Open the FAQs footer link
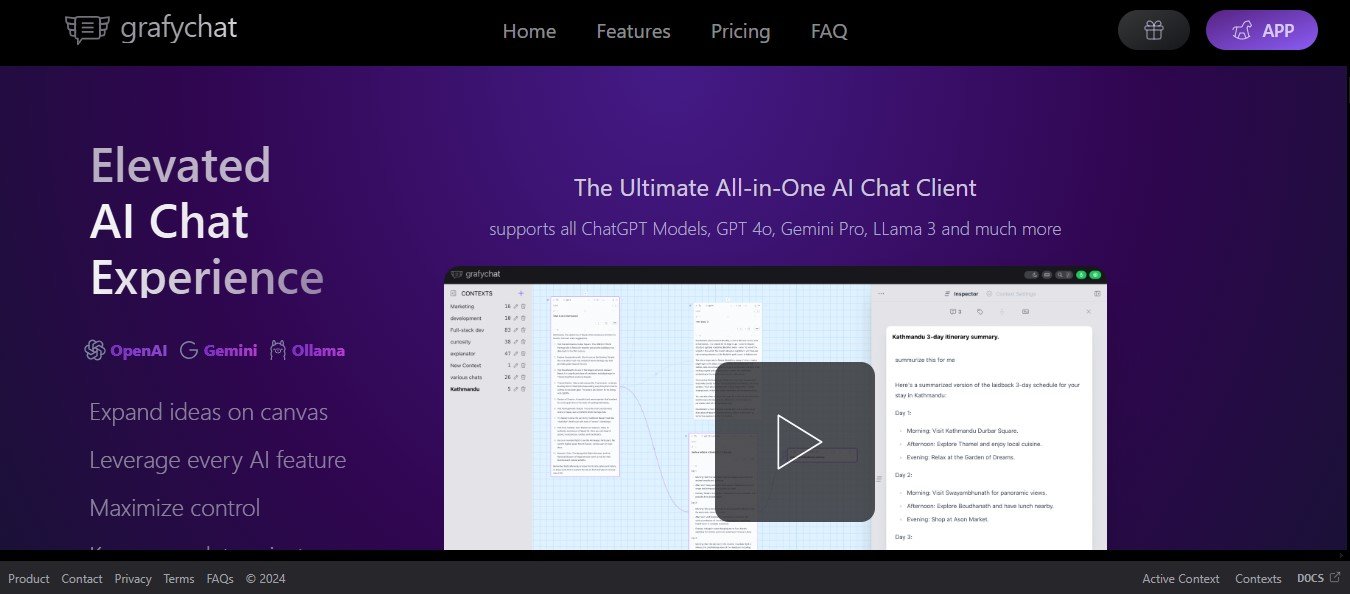 coord(220,578)
